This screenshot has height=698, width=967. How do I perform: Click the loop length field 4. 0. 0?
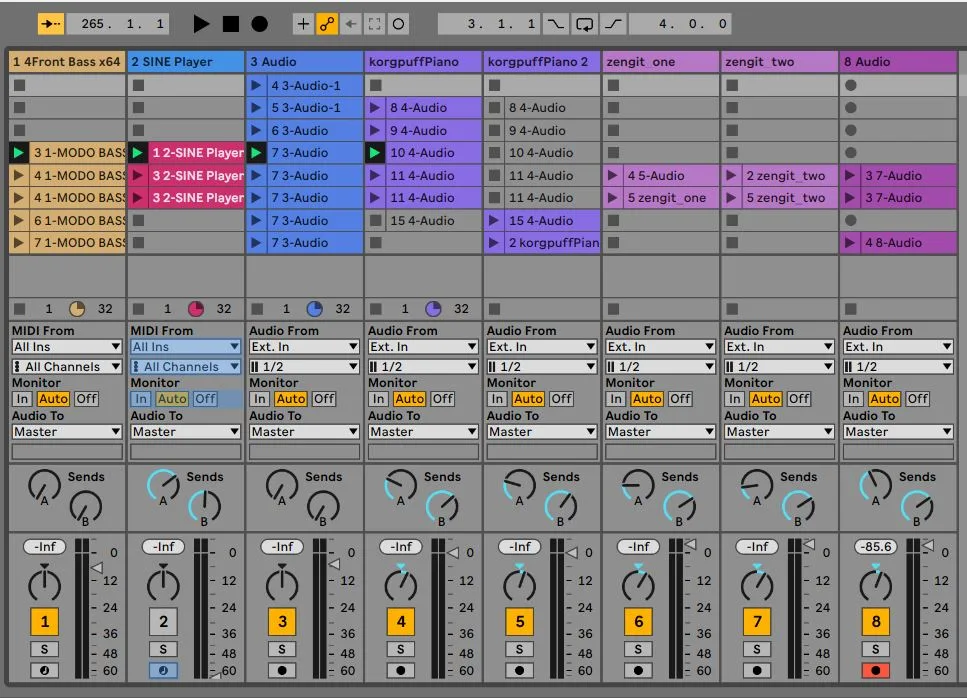[681, 24]
